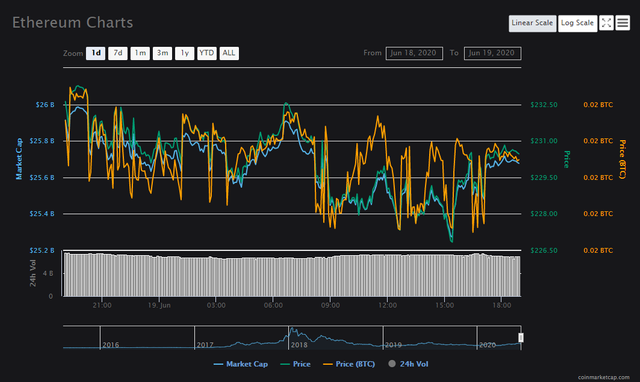Click the Ethereum Charts title
The width and height of the screenshot is (640, 382).
pyautogui.click(x=73, y=22)
